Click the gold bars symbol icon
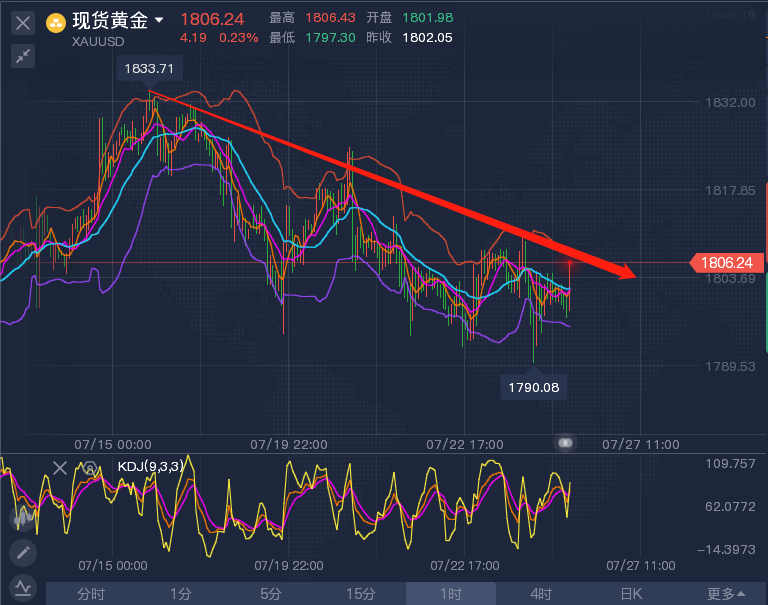The height and width of the screenshot is (605, 768). (x=57, y=21)
